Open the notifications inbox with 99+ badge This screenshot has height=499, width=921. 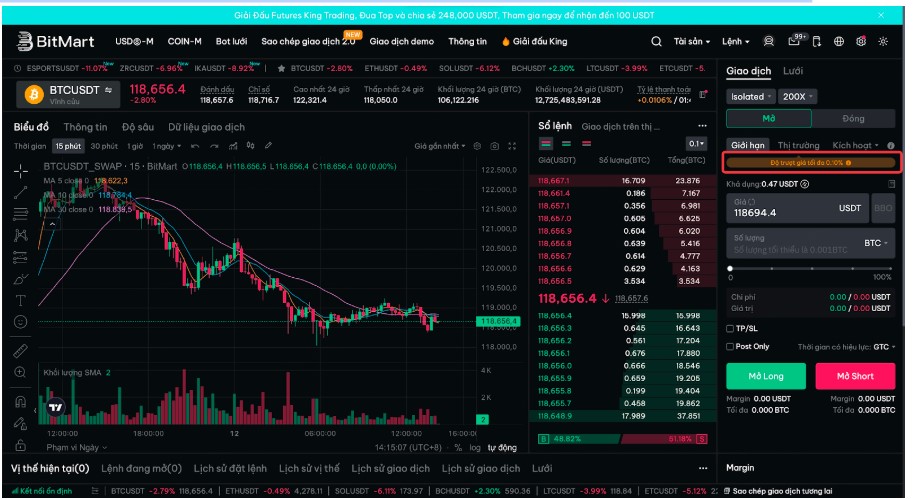795,41
